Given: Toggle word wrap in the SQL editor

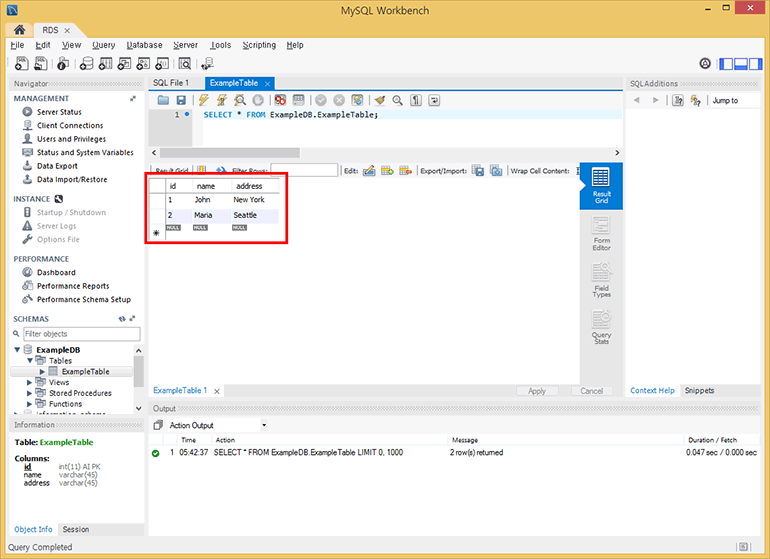Looking at the screenshot, I should (x=435, y=100).
